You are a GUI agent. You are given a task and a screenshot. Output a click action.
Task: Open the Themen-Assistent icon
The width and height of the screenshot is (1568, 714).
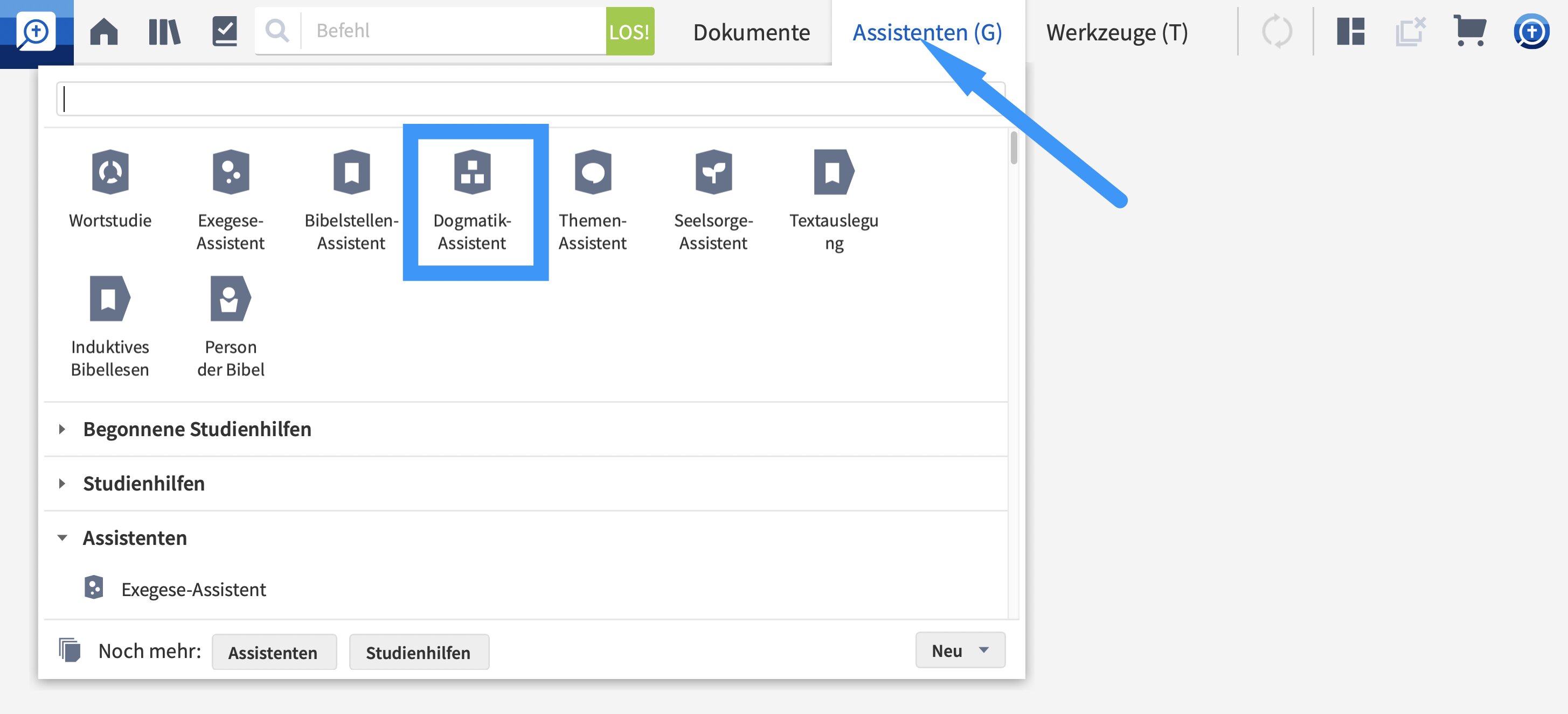click(593, 172)
